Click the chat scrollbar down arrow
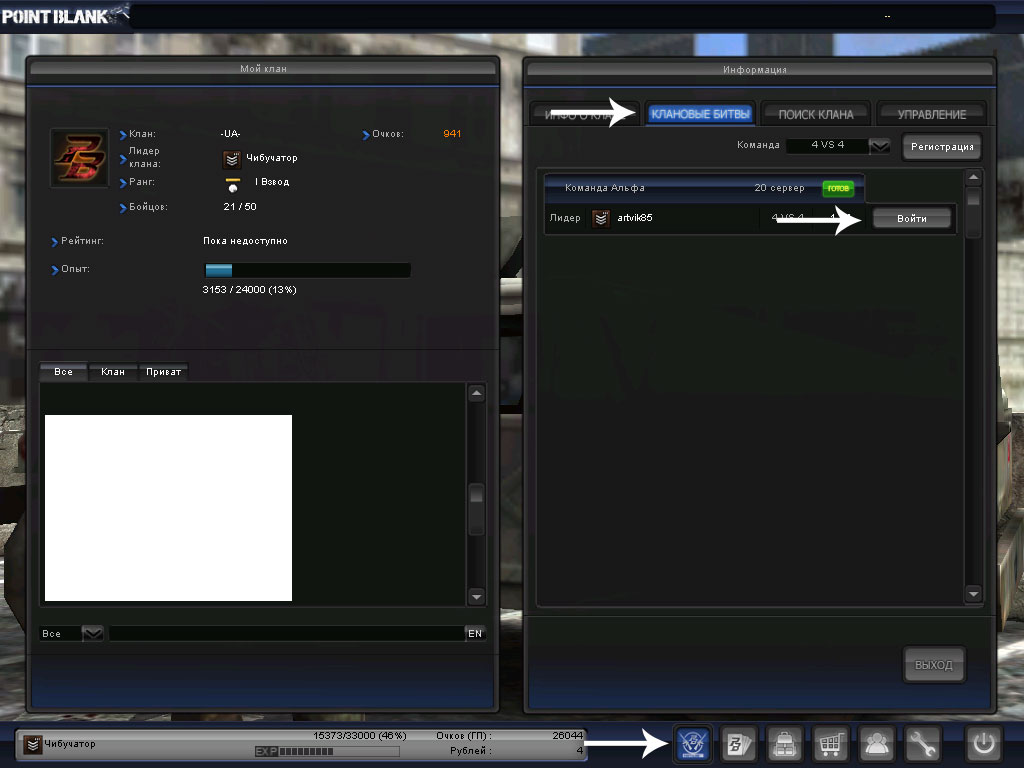 (x=476, y=595)
